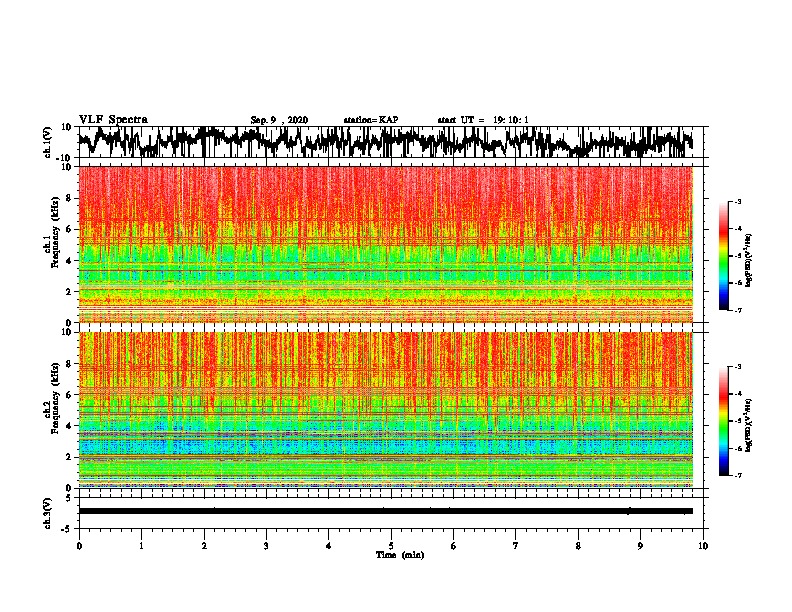The height and width of the screenshot is (612, 792).
Task: Click the "-3" label on ch.2 colorbar
Action: pos(737,367)
